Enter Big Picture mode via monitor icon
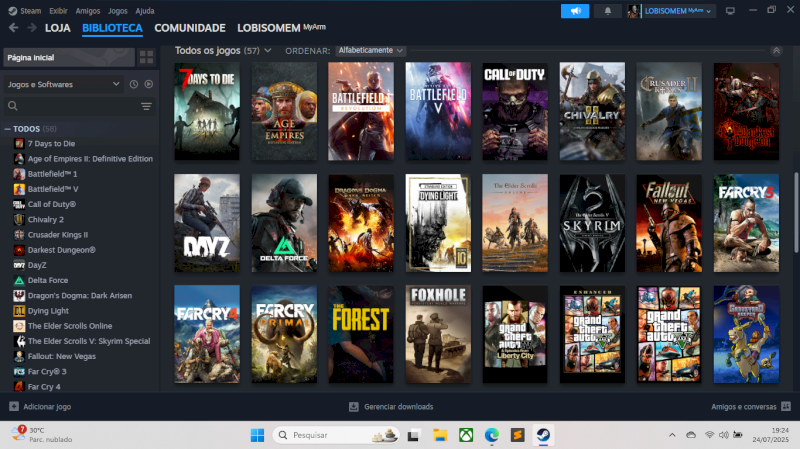Screen dimensions: 800x449 coord(729,11)
